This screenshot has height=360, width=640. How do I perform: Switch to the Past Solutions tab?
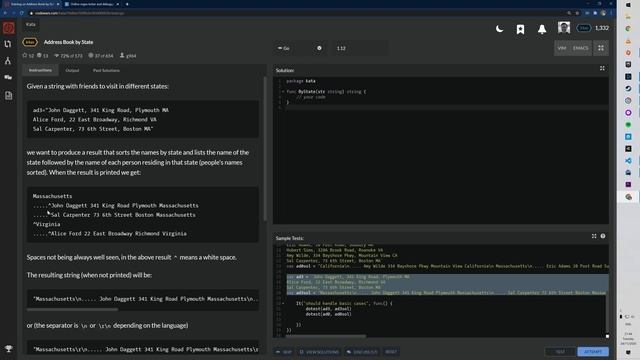106,70
